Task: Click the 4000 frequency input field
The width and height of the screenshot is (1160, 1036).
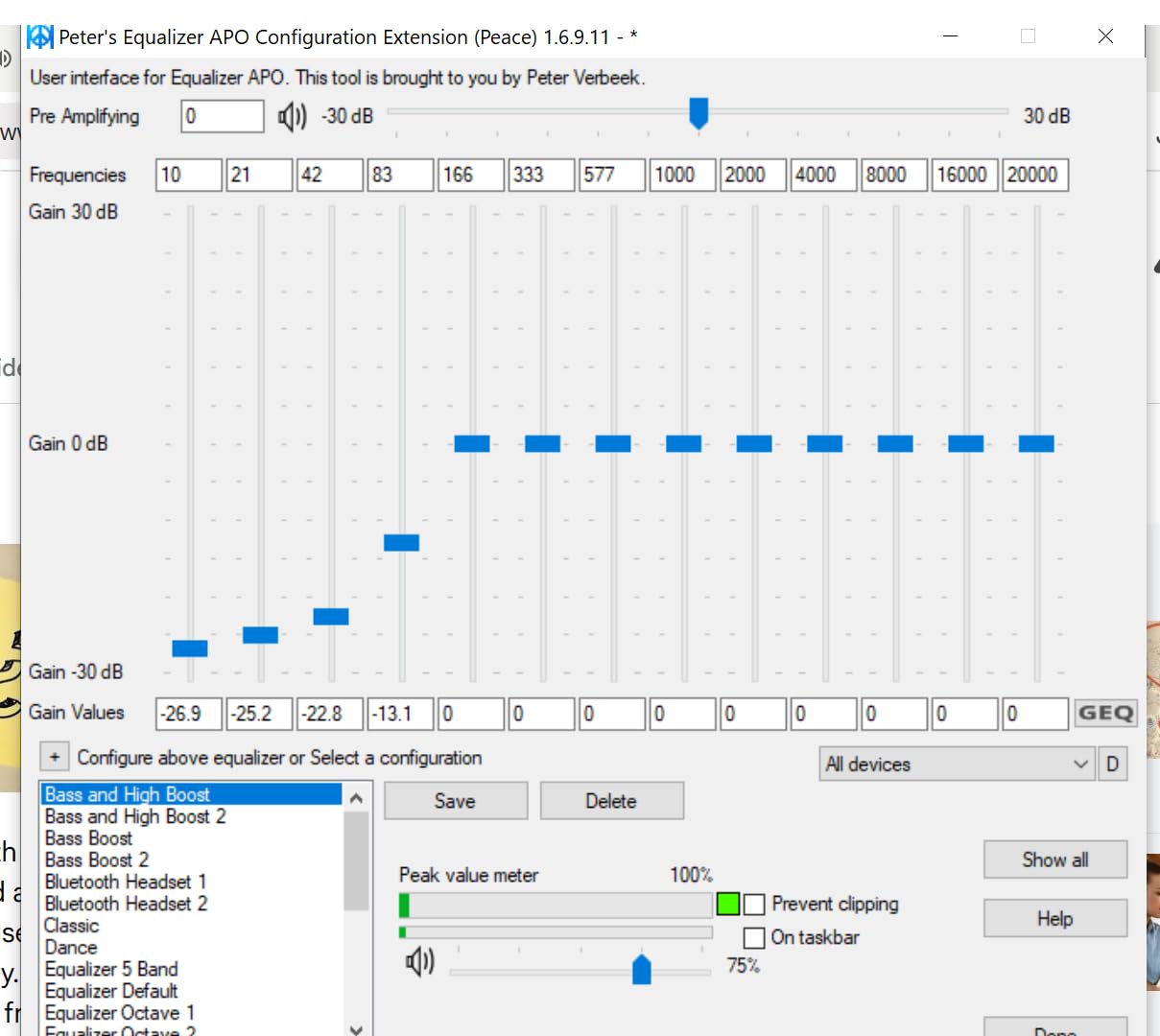Action: (x=824, y=175)
